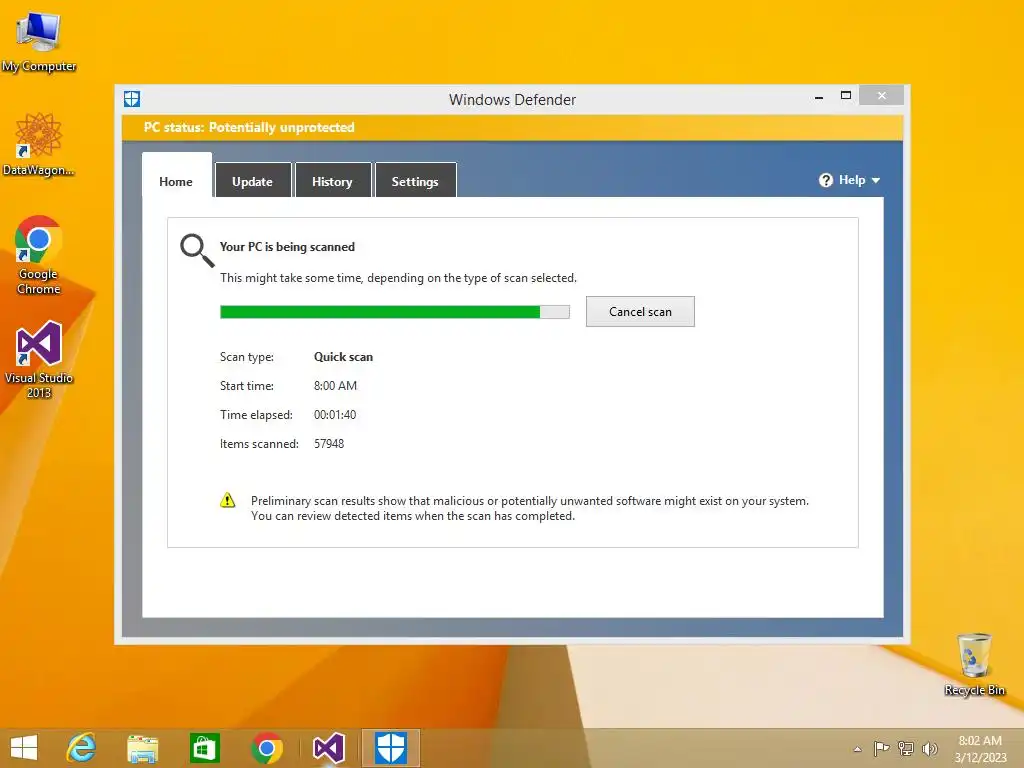Open the Action Center flag icon

(881, 748)
